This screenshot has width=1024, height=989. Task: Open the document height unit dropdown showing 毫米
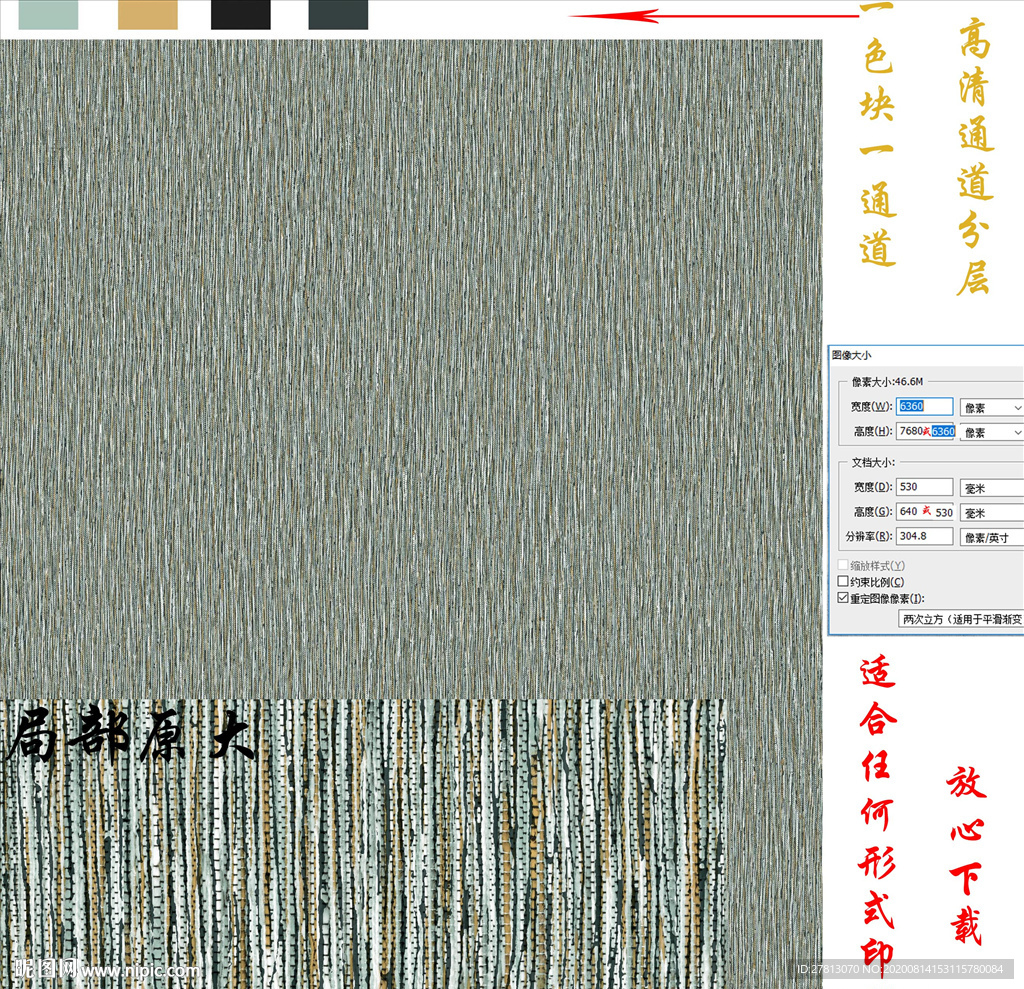[x=990, y=512]
